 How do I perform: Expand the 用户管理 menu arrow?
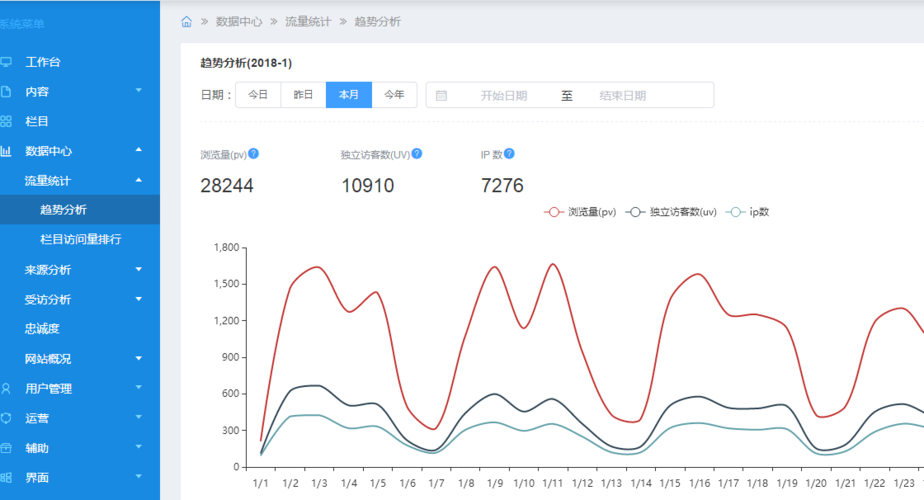pos(139,387)
